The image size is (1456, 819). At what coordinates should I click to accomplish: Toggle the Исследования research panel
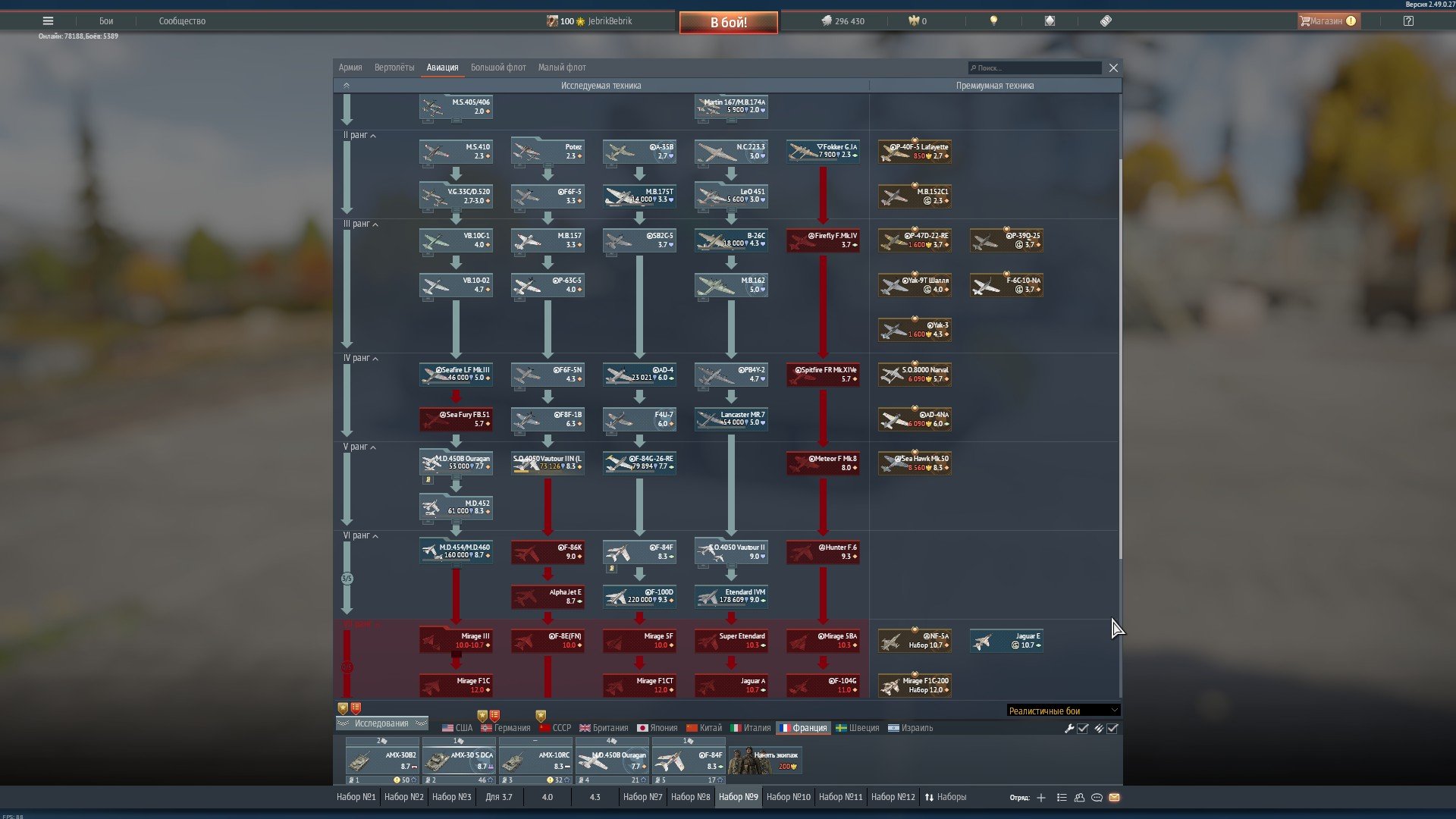381,723
